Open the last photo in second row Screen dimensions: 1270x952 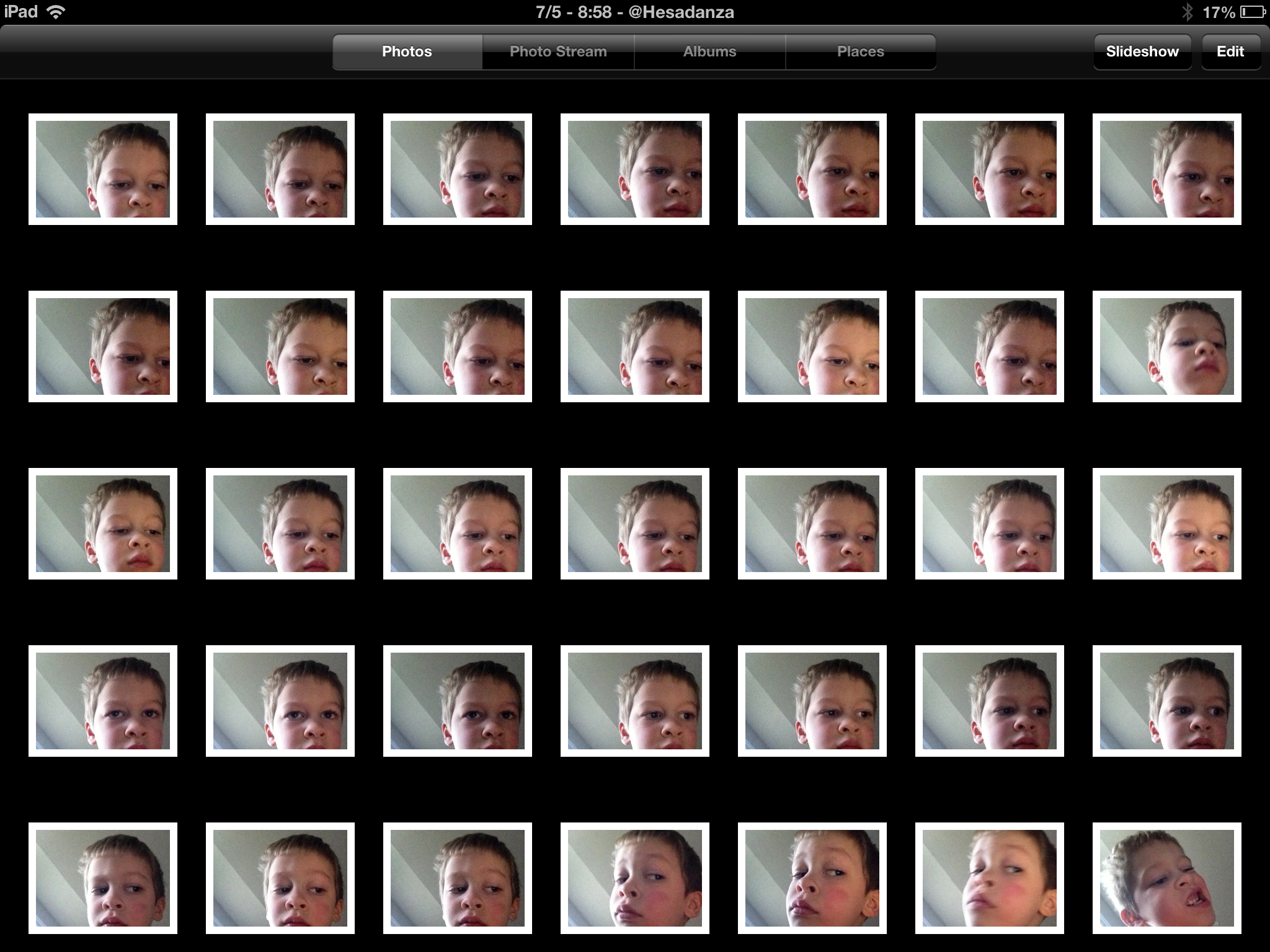coord(1166,346)
